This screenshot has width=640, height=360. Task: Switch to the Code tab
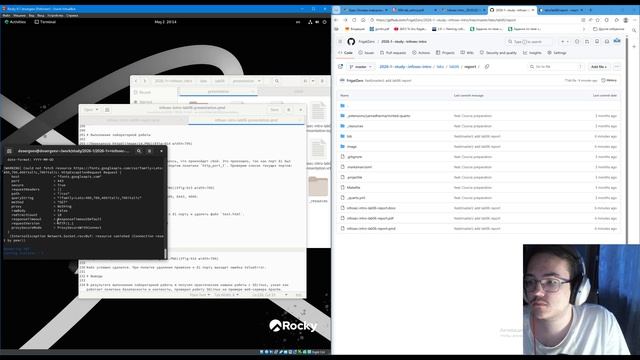pyautogui.click(x=345, y=53)
